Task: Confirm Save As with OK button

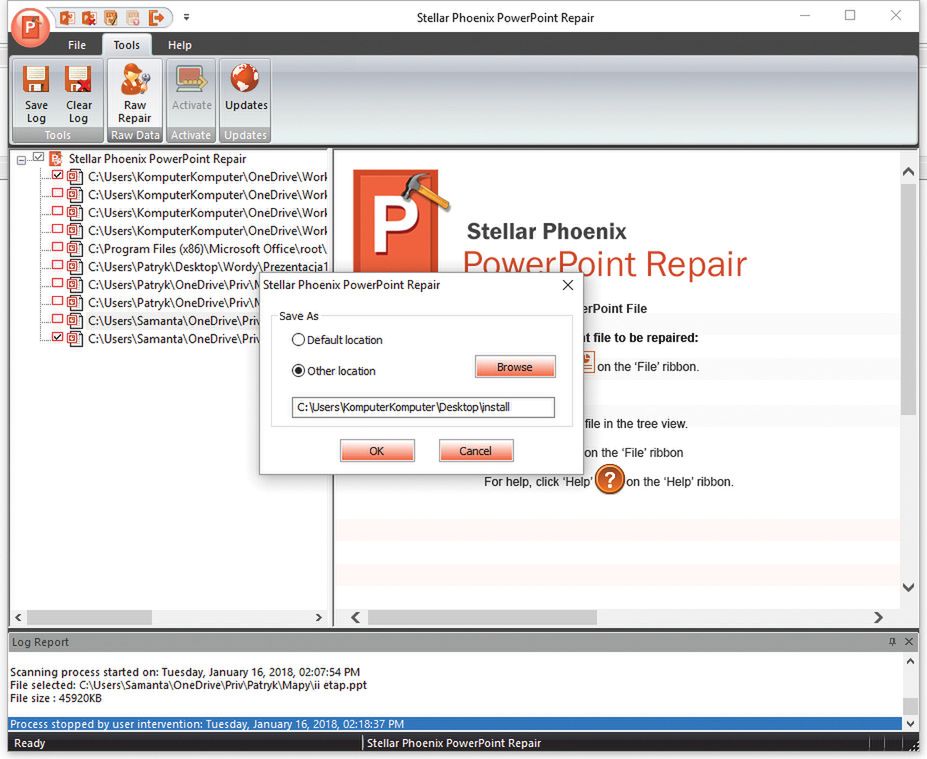Action: click(377, 451)
